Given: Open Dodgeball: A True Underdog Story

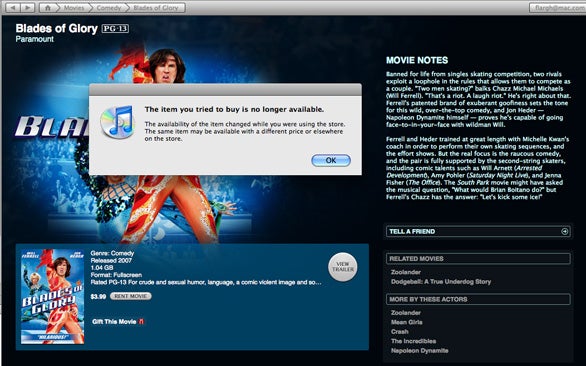Looking at the screenshot, I should coord(441,282).
